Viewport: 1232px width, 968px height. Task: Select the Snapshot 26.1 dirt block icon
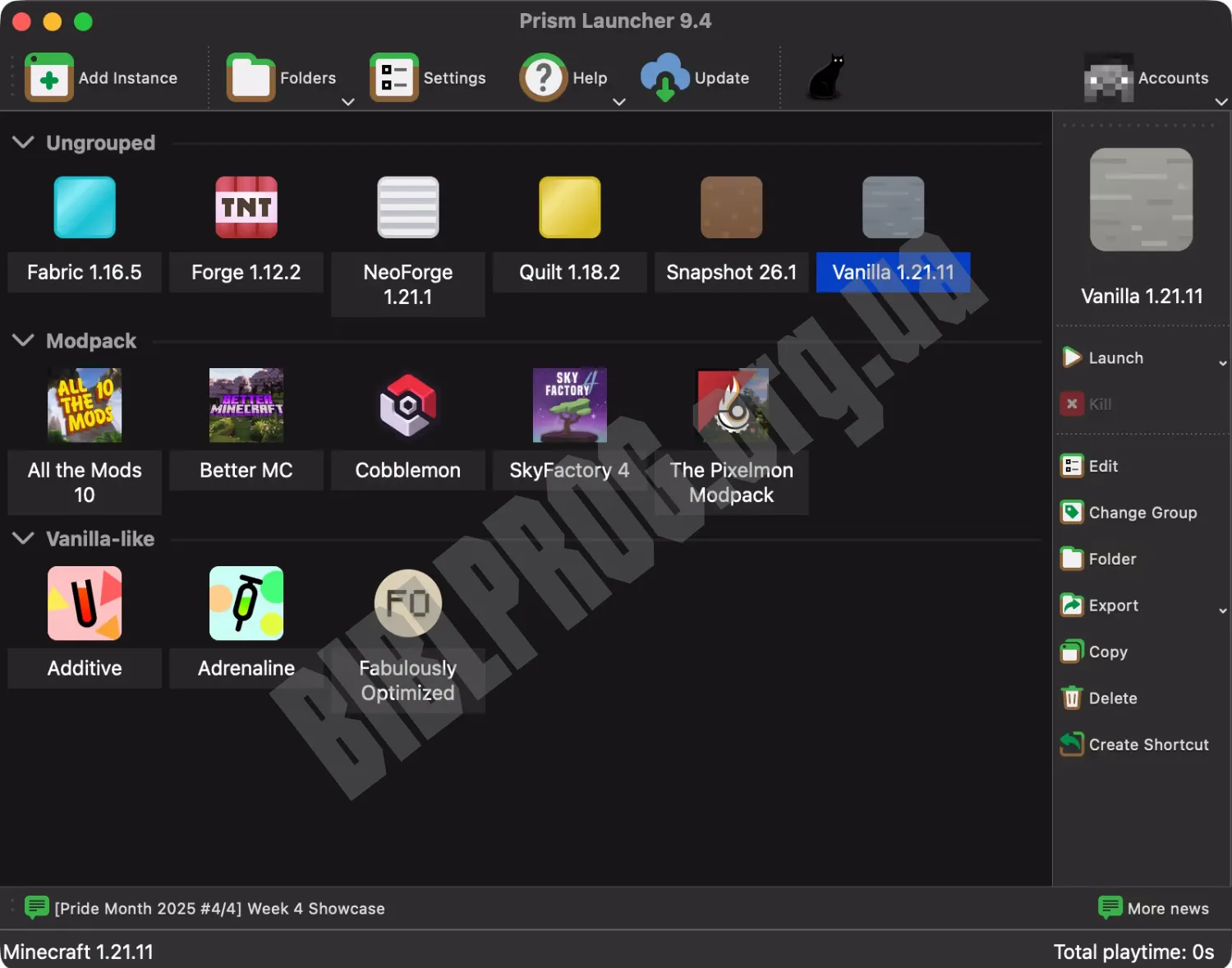click(x=732, y=207)
